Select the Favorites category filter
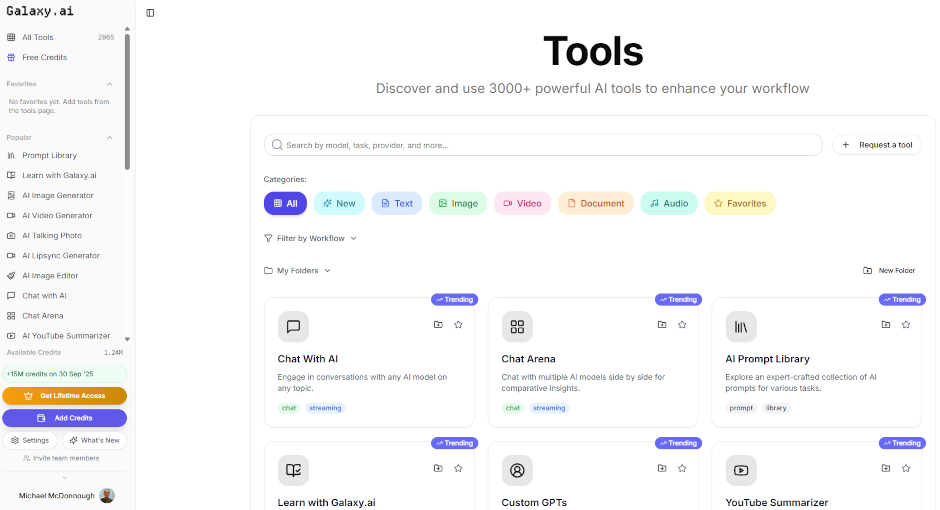Screen dimensions: 940x510 pyautogui.click(x=740, y=204)
